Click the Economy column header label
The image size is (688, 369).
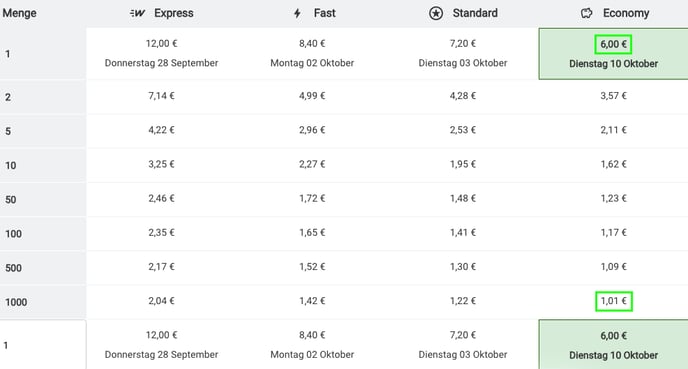click(x=626, y=13)
